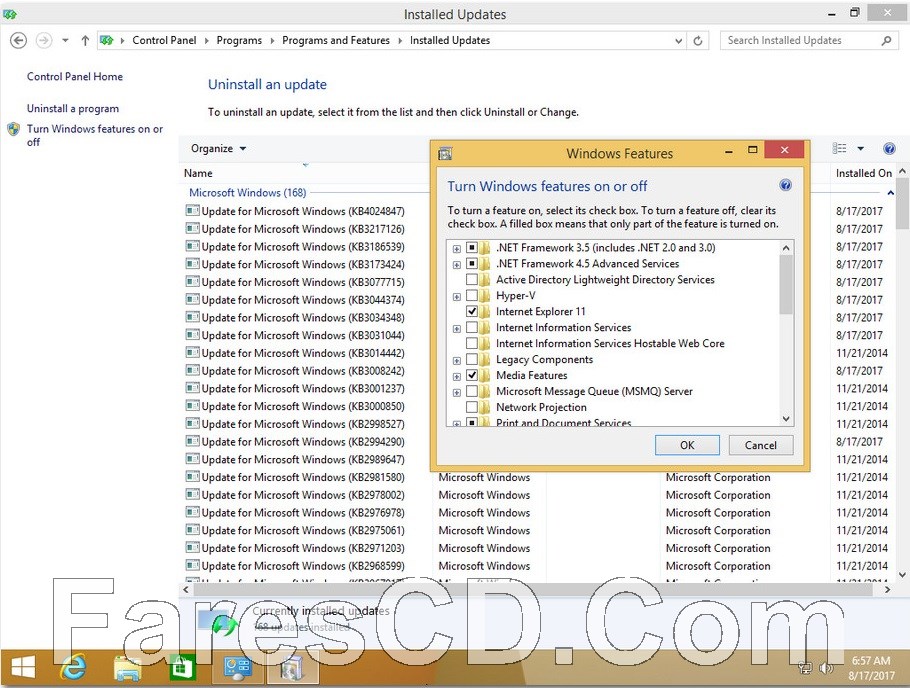The width and height of the screenshot is (910, 688).
Task: Confirm Windows Features with OK
Action: pyautogui.click(x=687, y=445)
